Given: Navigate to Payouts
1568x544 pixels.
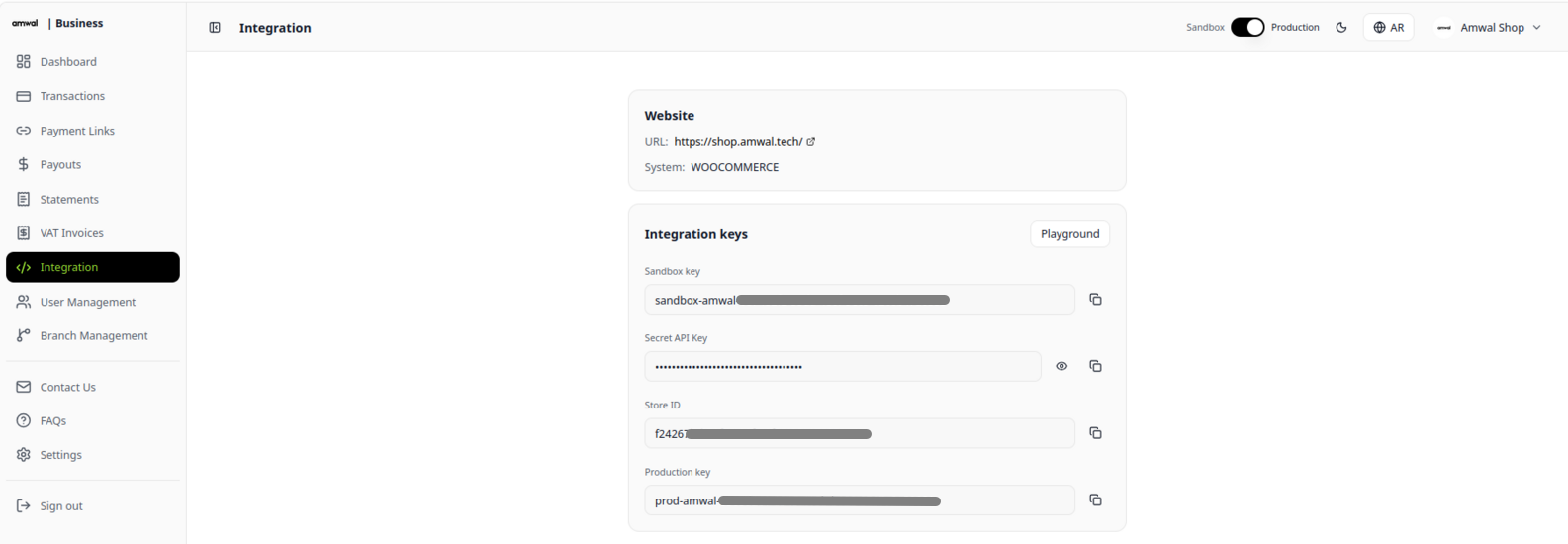Looking at the screenshot, I should (x=93, y=164).
